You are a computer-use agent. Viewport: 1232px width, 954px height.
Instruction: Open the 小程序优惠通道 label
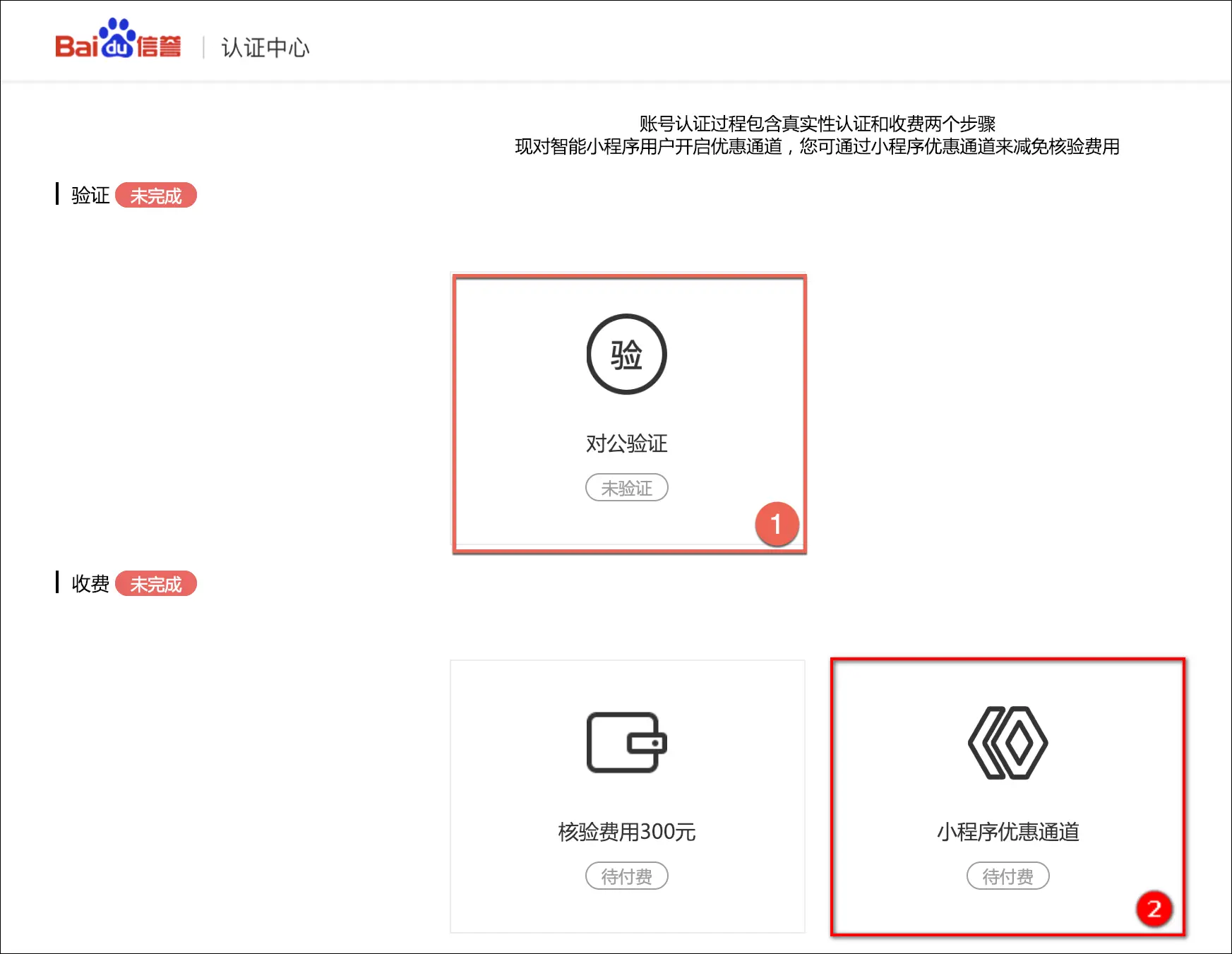1007,832
